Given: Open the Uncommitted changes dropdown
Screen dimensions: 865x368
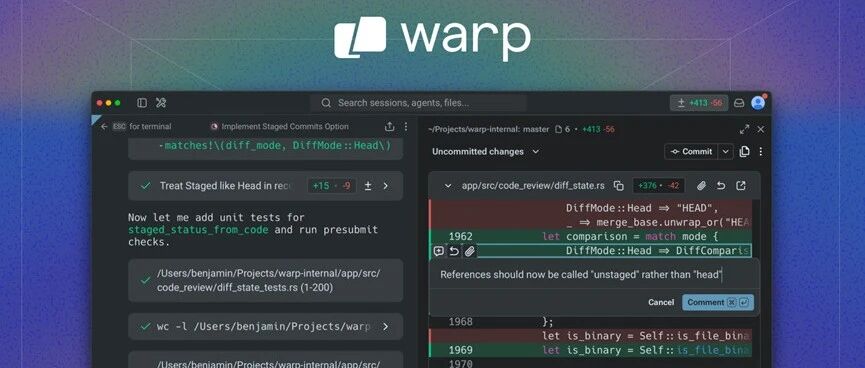Looking at the screenshot, I should (x=485, y=151).
